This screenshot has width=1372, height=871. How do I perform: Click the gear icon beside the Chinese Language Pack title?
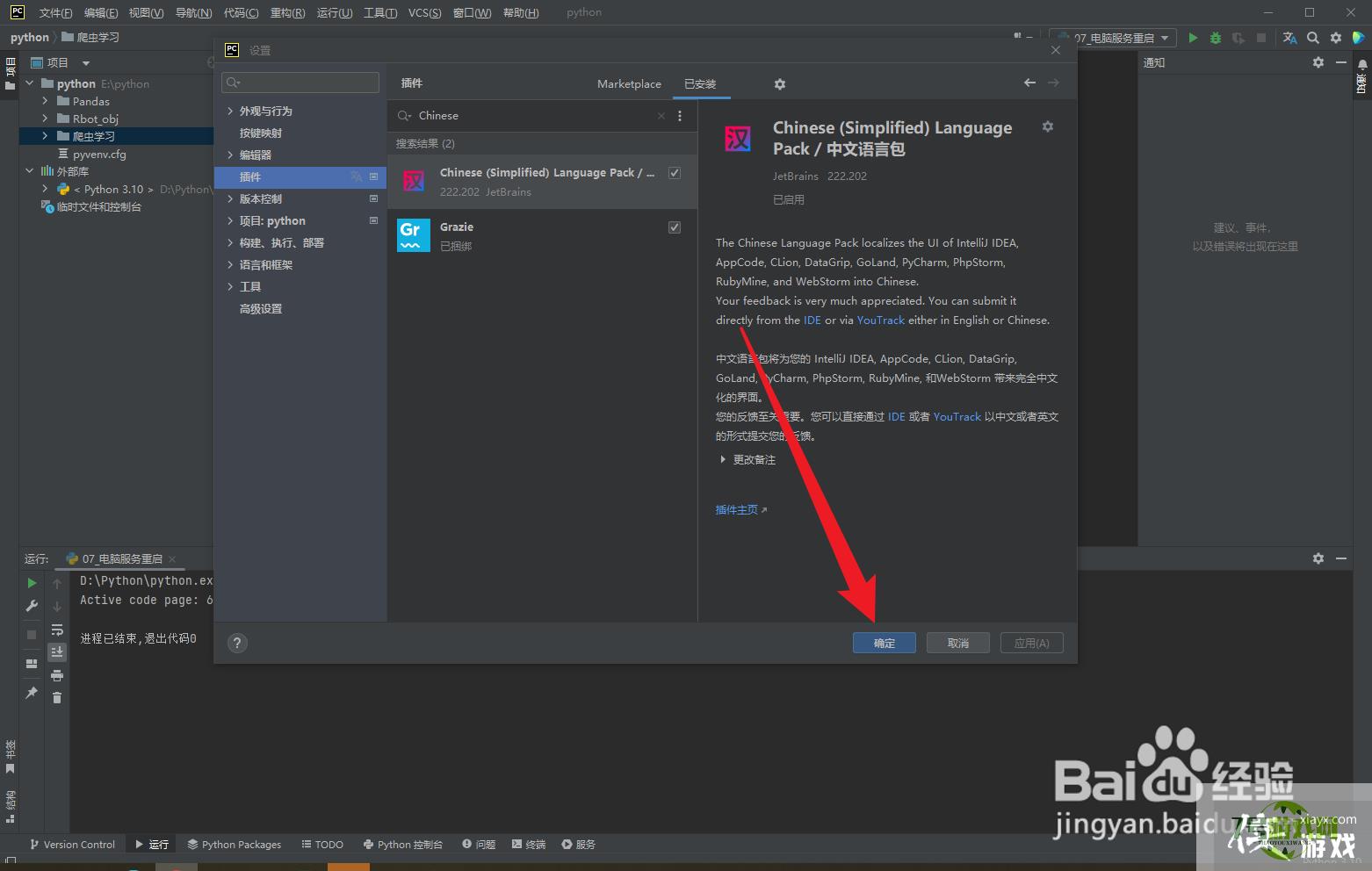pyautogui.click(x=1048, y=126)
